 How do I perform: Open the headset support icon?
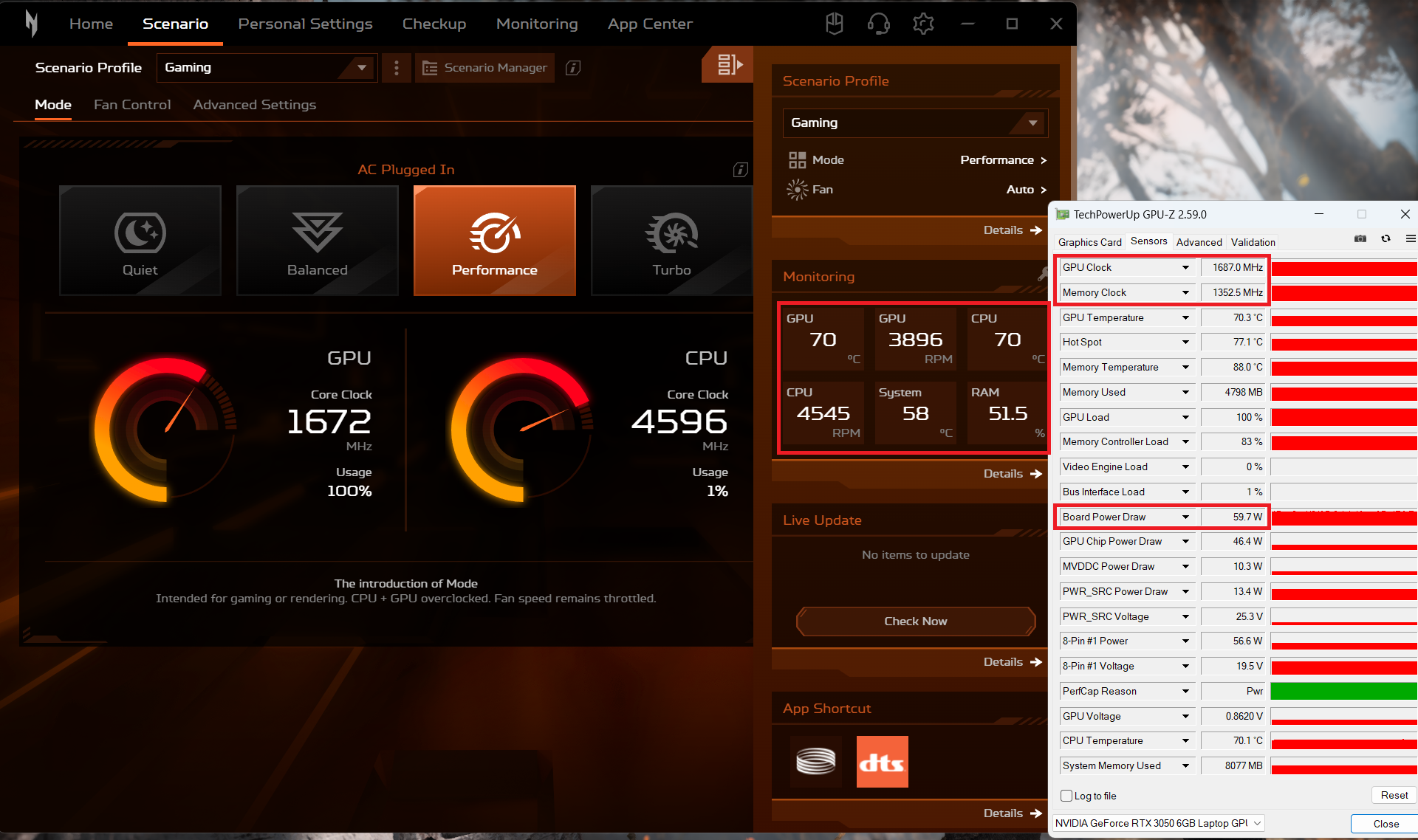[878, 24]
